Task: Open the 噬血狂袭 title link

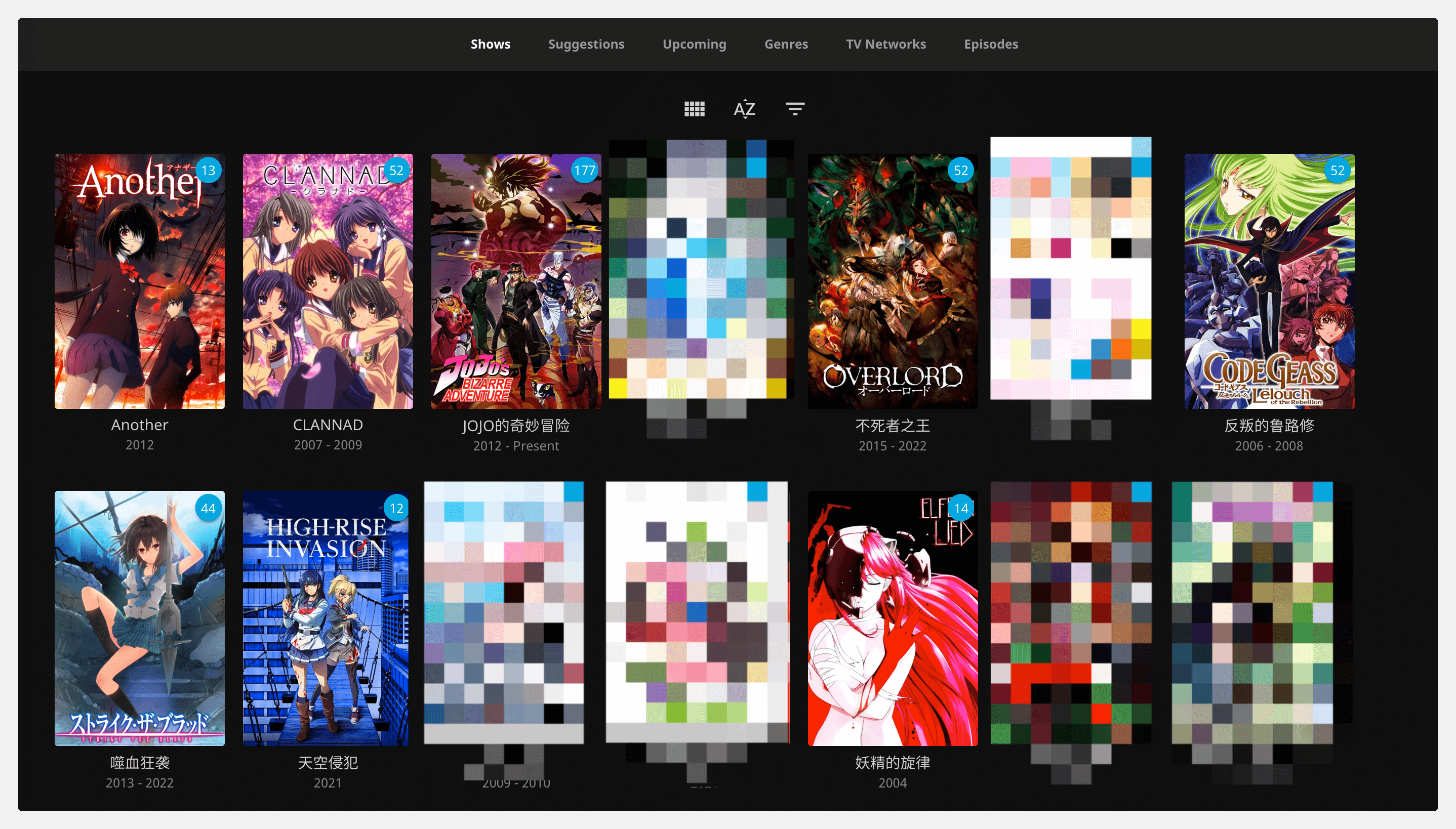Action: [x=140, y=762]
